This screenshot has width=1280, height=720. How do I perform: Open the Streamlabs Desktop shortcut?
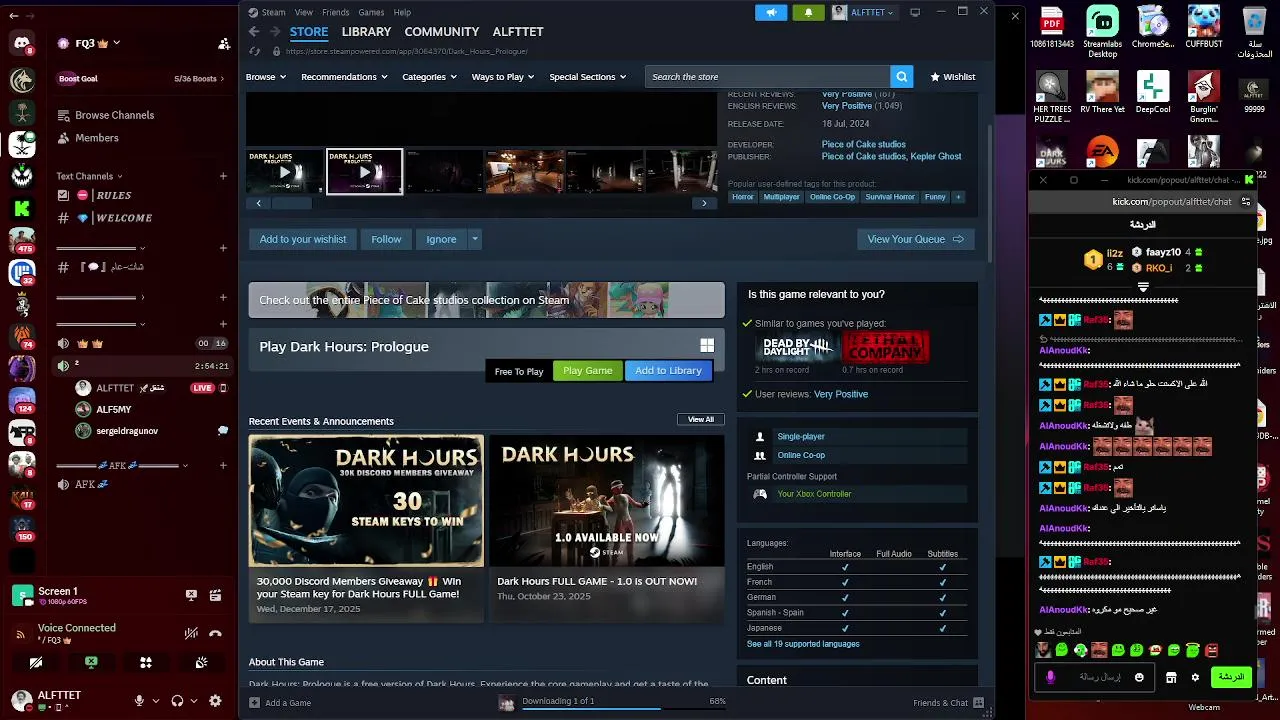1103,31
